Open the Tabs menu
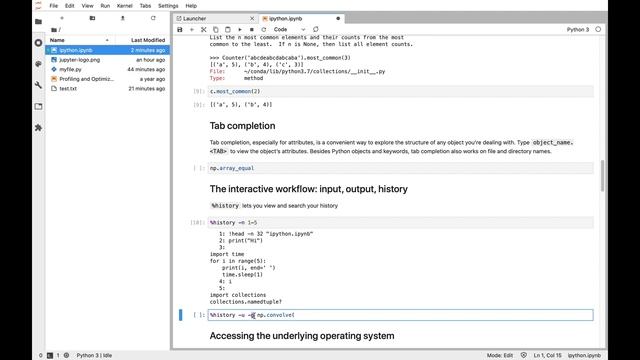 coord(145,6)
